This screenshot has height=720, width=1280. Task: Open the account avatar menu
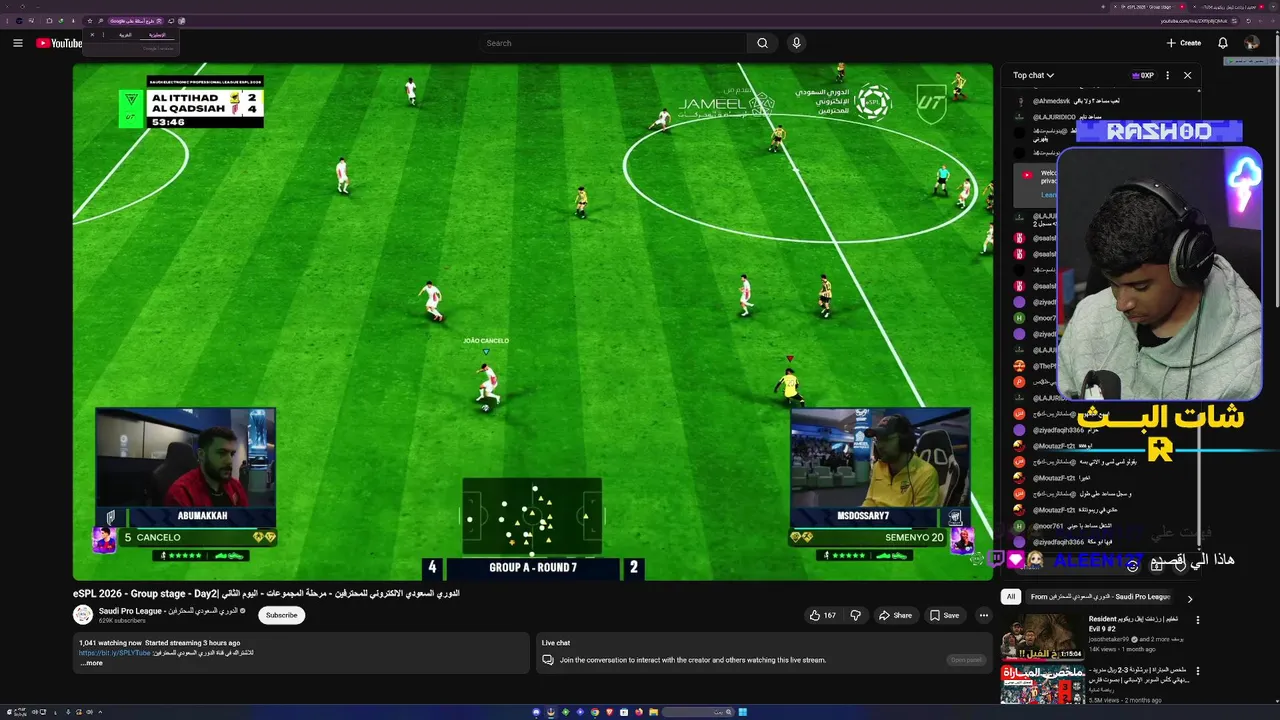point(1251,43)
